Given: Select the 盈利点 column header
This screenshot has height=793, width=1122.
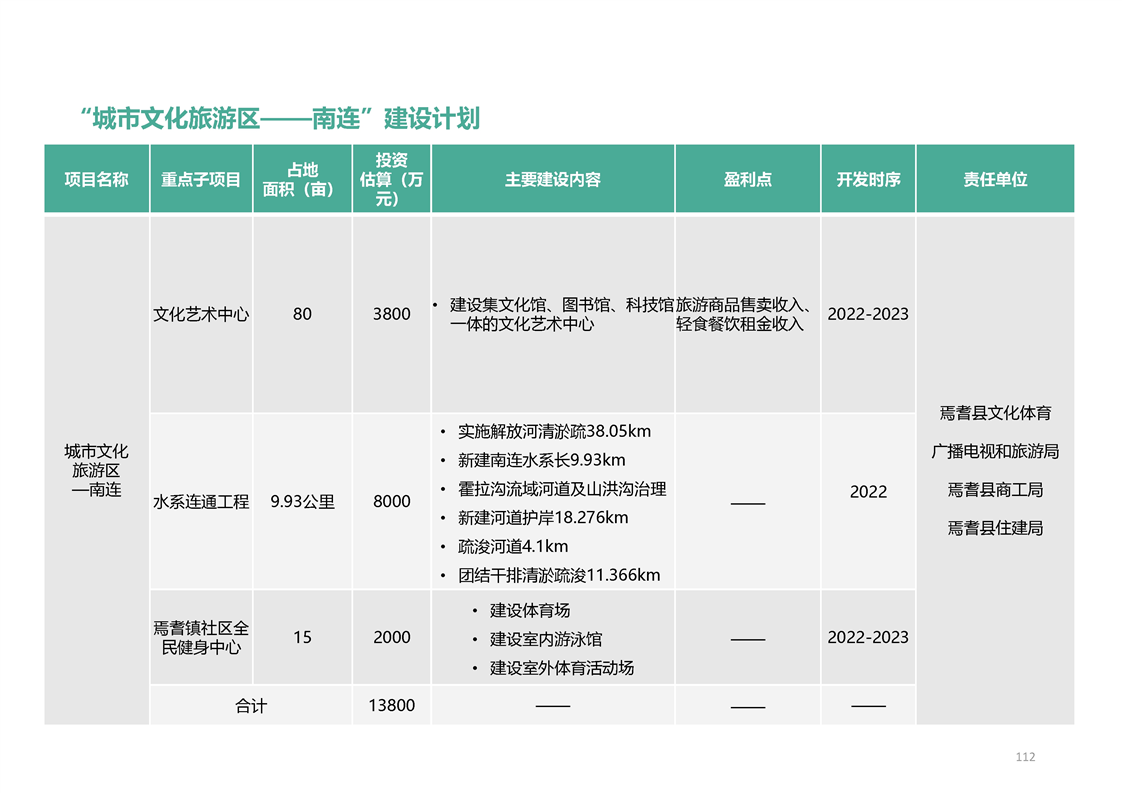Looking at the screenshot, I should click(x=748, y=179).
